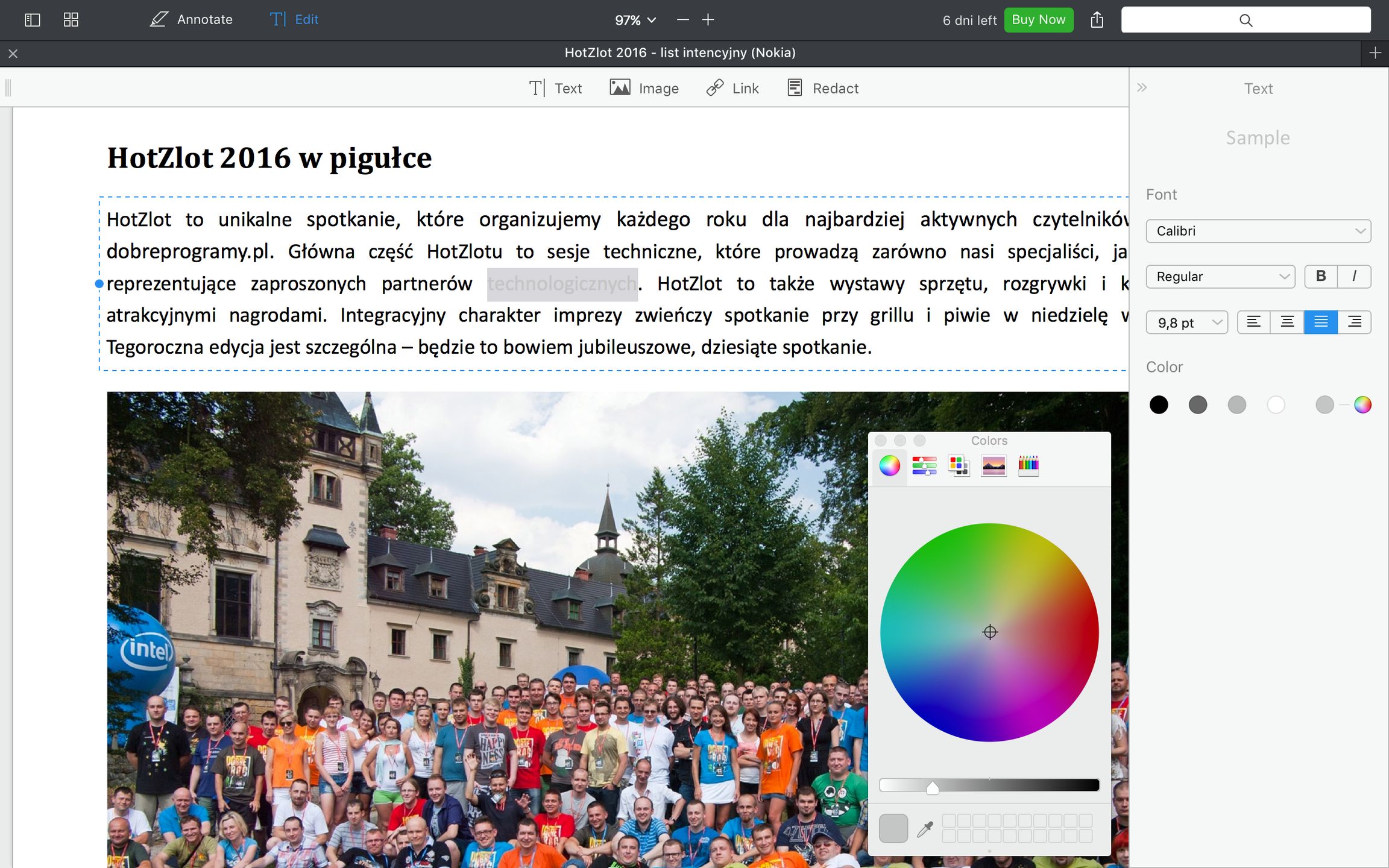This screenshot has height=868, width=1389.
Task: Expand the Regular font style dropdown
Action: tap(1220, 276)
